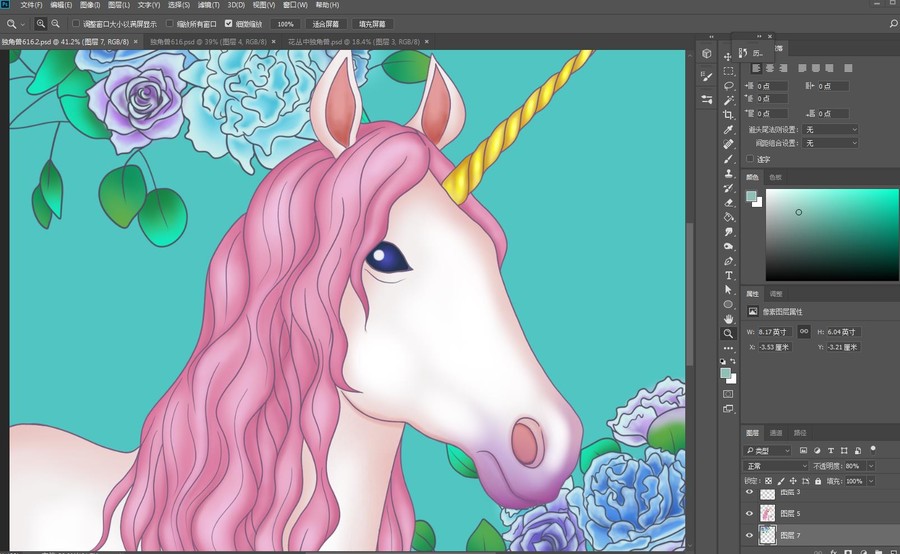
Task: Open the Edit Toolbar three-dots menu
Action: (x=728, y=348)
